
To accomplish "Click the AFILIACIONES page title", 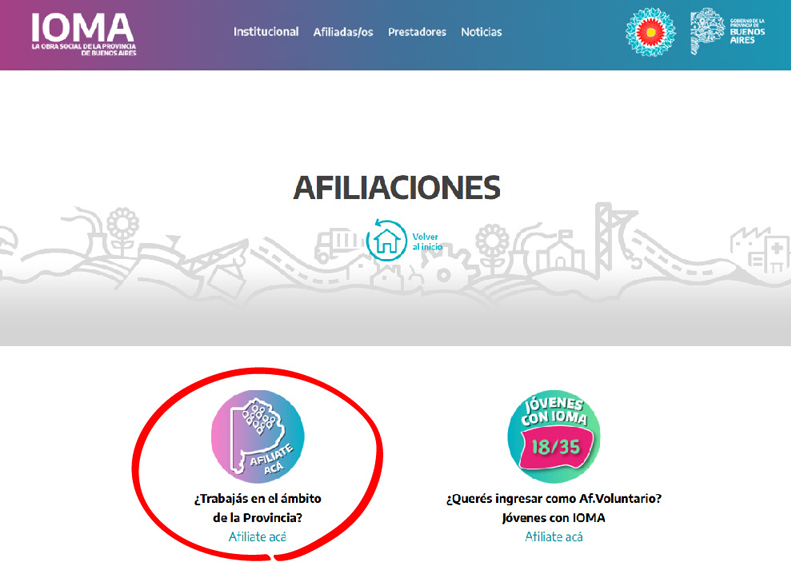I will coord(397,188).
